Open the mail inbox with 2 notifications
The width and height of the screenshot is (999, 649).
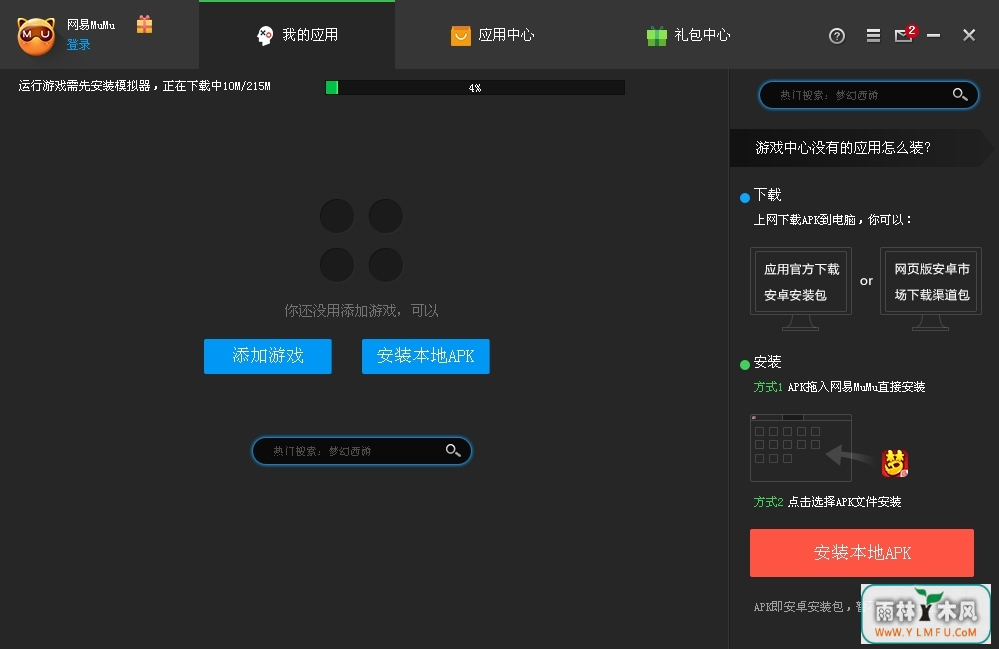click(905, 34)
